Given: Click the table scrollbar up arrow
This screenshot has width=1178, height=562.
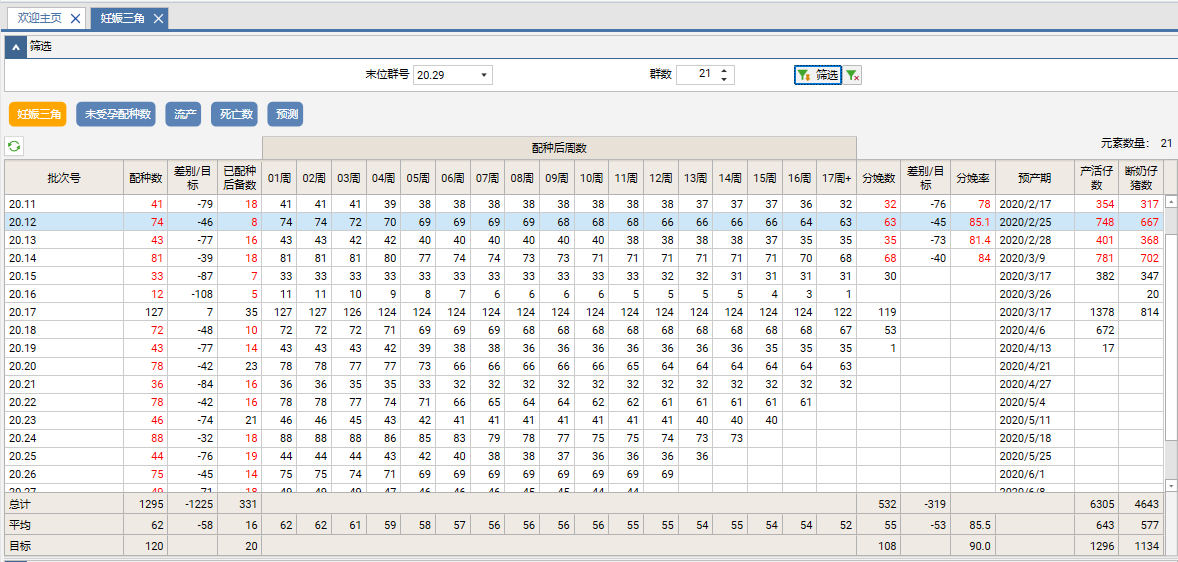Looking at the screenshot, I should pyautogui.click(x=1171, y=201).
